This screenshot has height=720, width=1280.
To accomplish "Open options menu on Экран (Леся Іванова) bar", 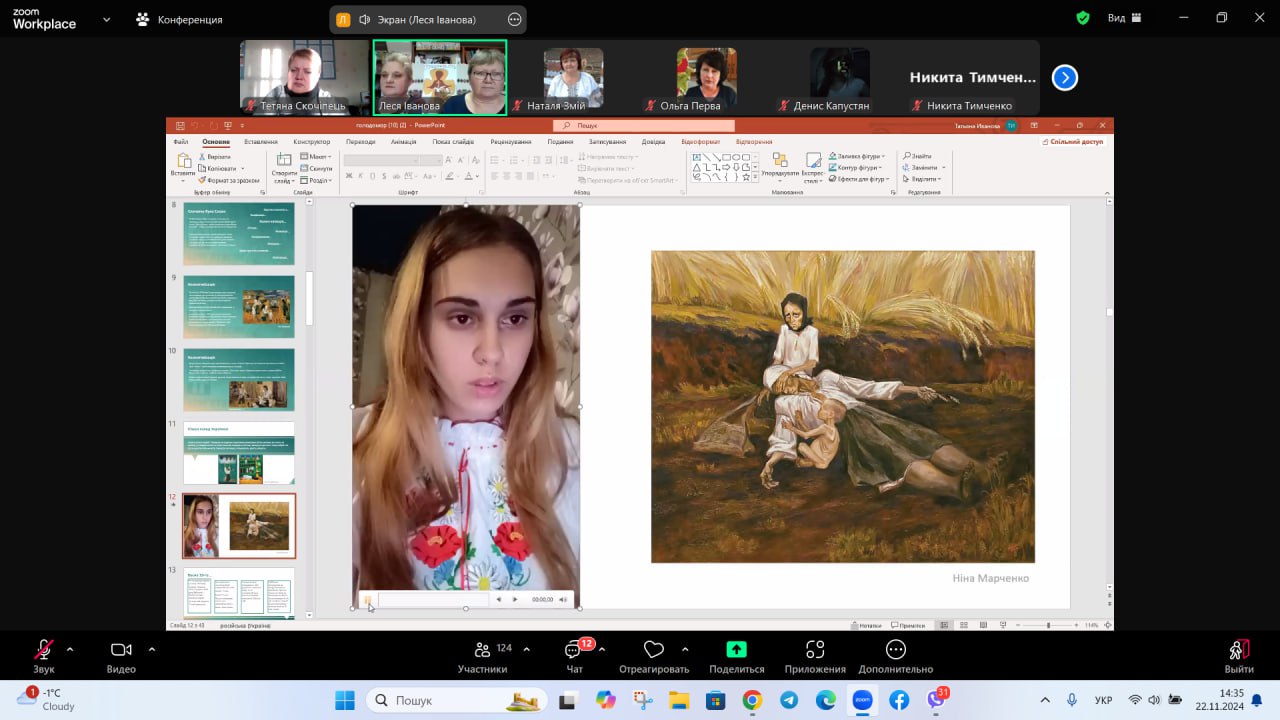I will tap(515, 19).
